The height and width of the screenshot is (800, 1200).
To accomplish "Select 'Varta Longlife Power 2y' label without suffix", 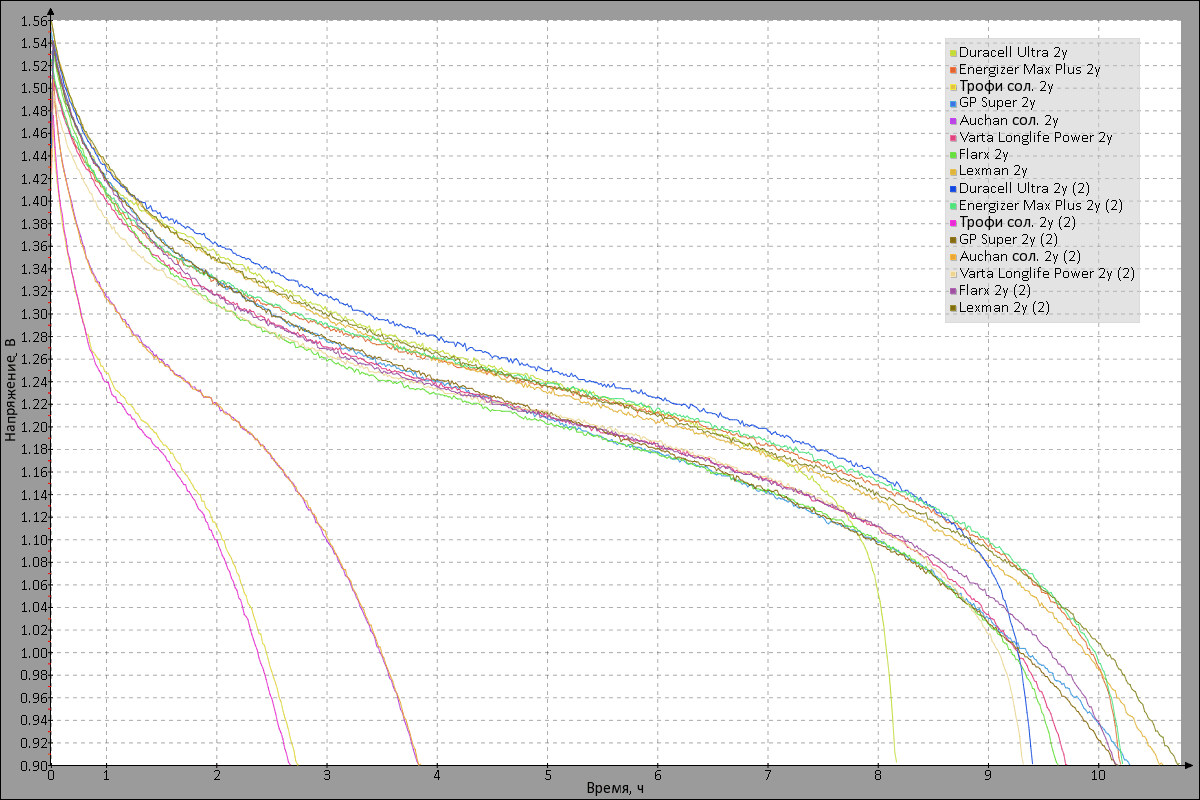I will [1035, 137].
